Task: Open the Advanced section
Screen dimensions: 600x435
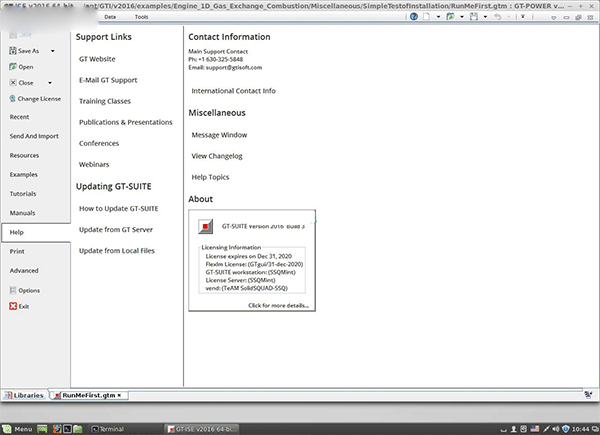Action: click(24, 270)
